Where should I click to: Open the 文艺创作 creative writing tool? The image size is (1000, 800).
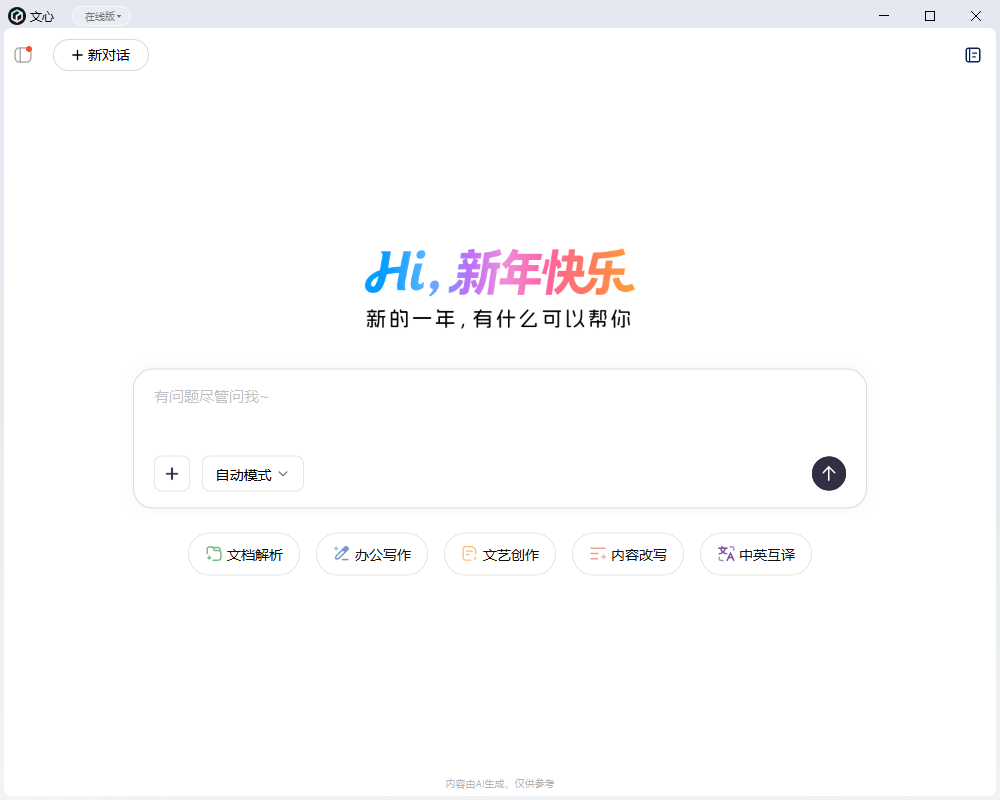pyautogui.click(x=500, y=553)
